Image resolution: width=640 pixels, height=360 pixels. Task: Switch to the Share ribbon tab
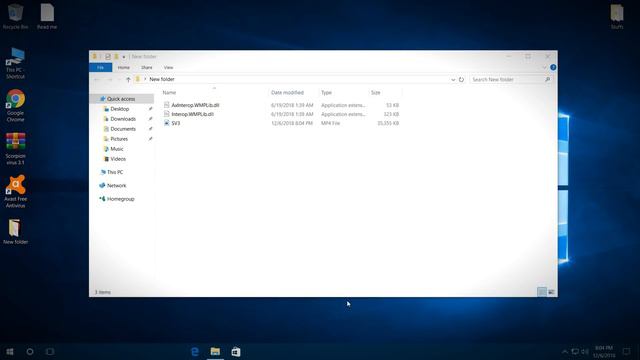(147, 67)
